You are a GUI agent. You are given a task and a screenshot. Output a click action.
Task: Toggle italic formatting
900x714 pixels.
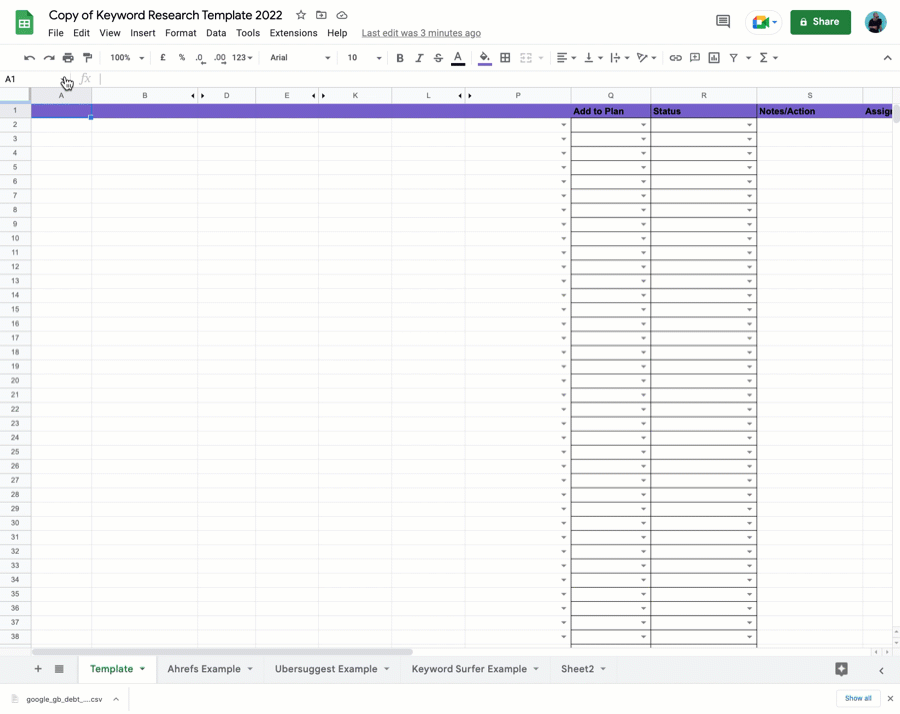419,58
